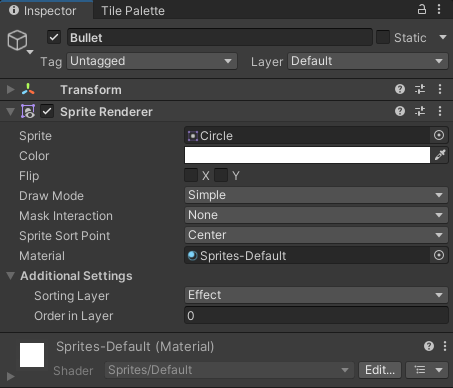
Task: Click the shader Edit... button
Action: tap(380, 370)
